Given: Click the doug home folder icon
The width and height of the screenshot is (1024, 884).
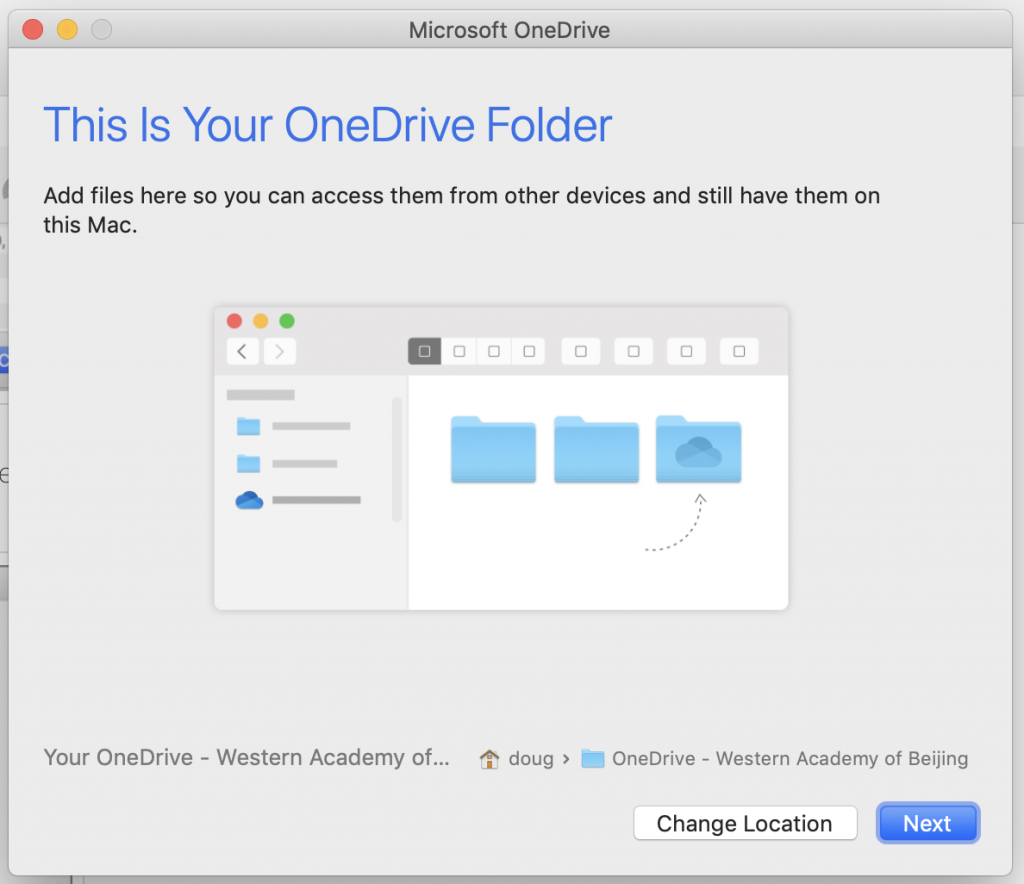Looking at the screenshot, I should pyautogui.click(x=489, y=759).
